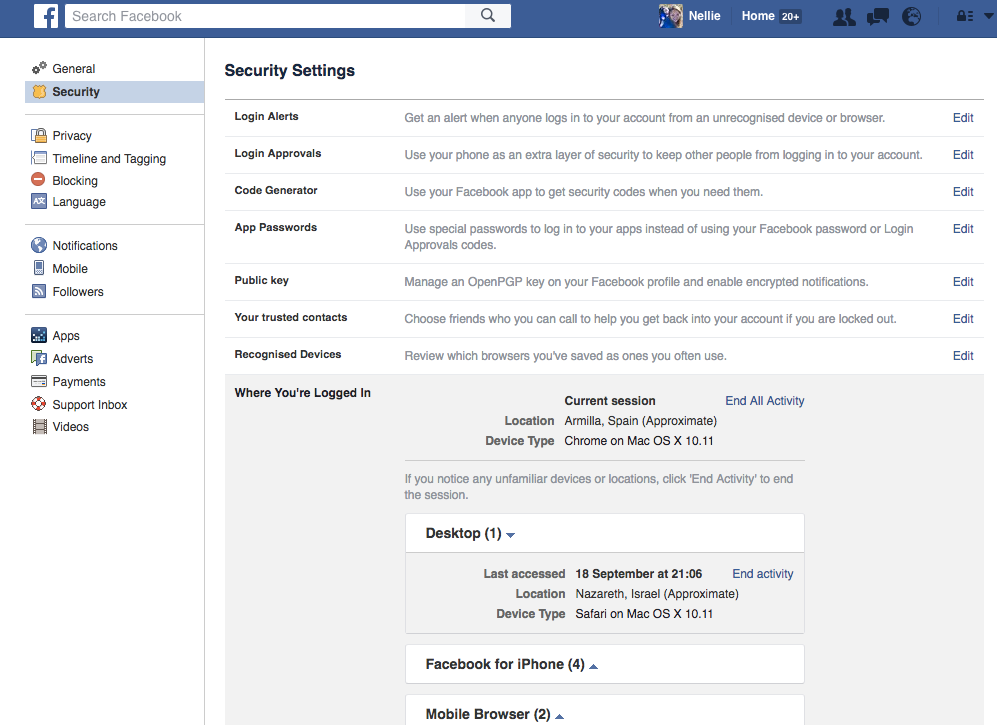This screenshot has width=997, height=725.
Task: Go to Home in top bar
Action: coord(758,16)
